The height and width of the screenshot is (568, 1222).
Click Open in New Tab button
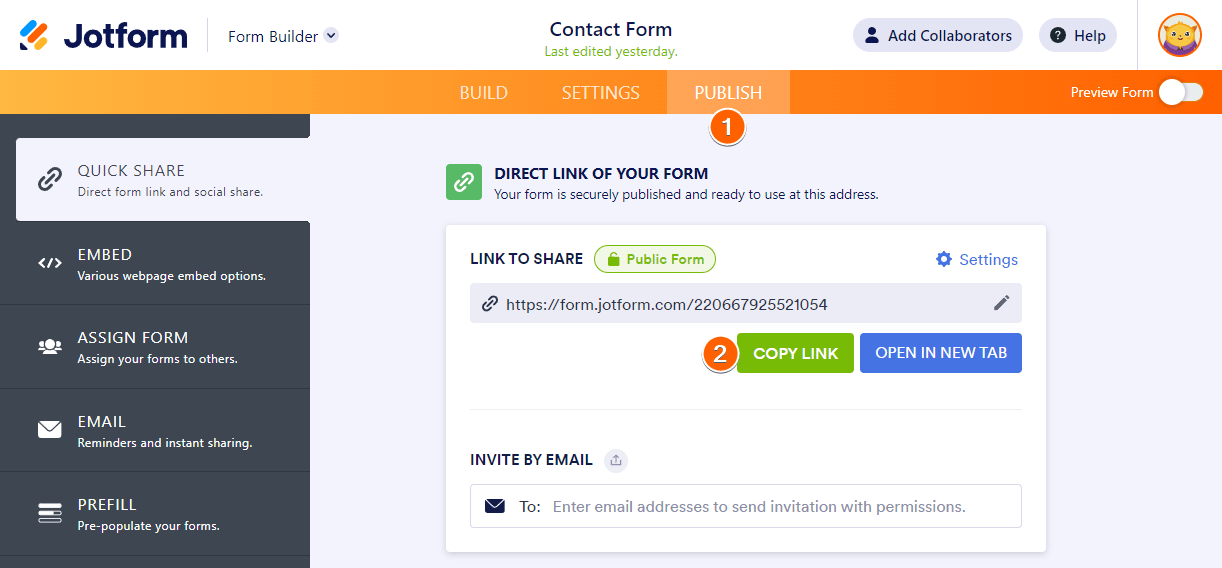pyautogui.click(x=940, y=353)
